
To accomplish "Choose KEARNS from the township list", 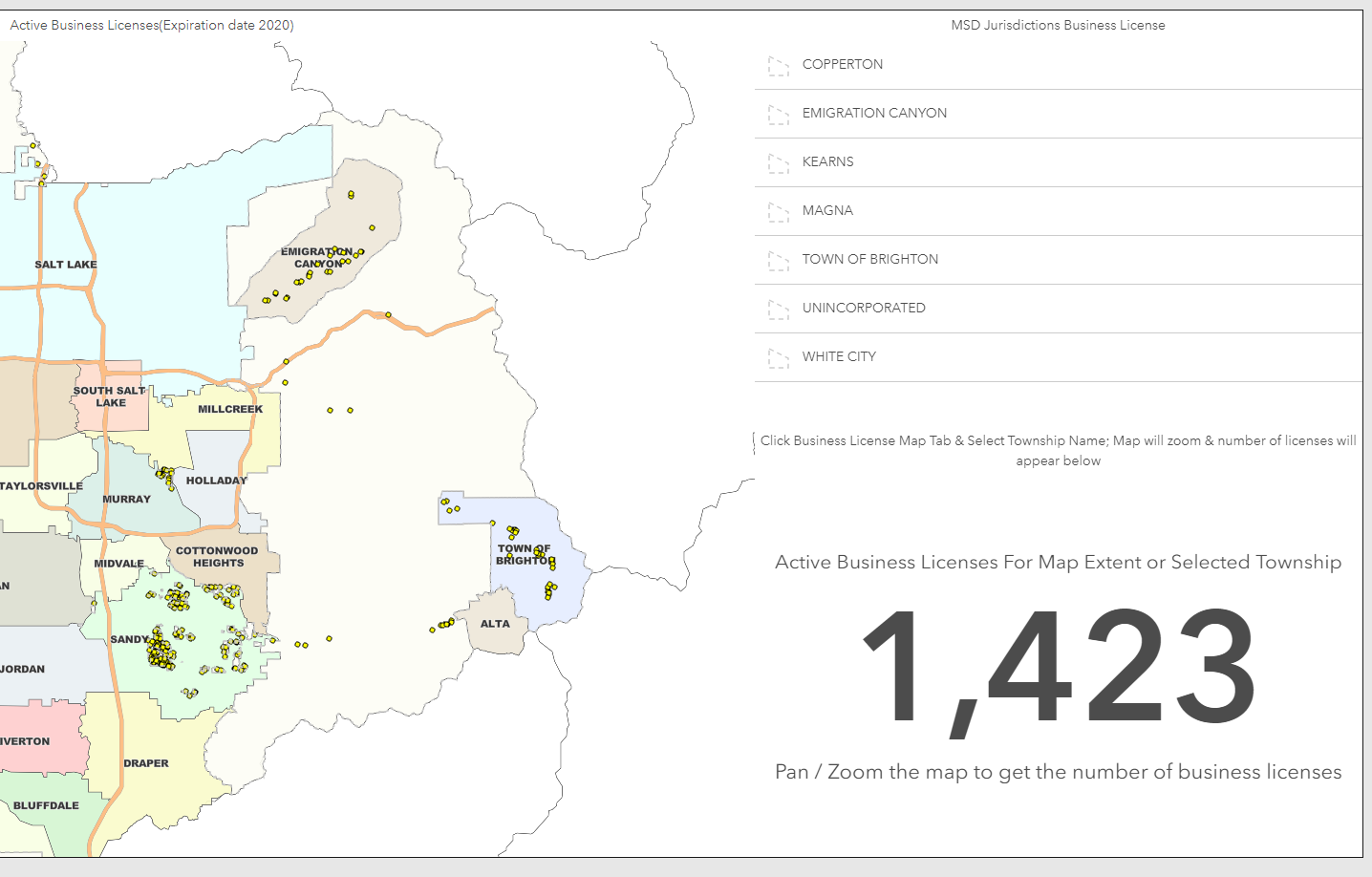I will coord(1059,162).
